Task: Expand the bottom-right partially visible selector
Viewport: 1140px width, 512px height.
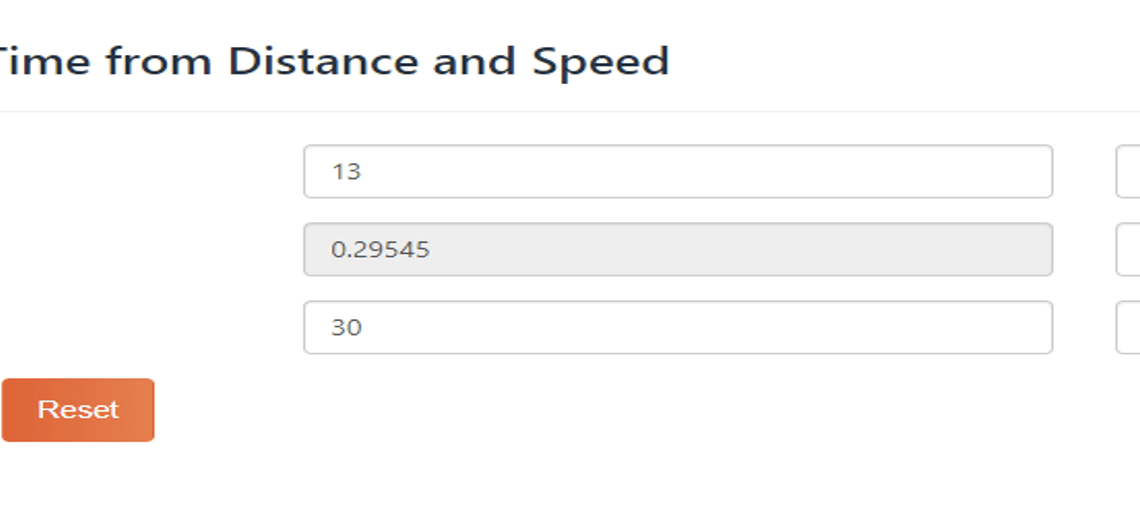Action: 1128,327
